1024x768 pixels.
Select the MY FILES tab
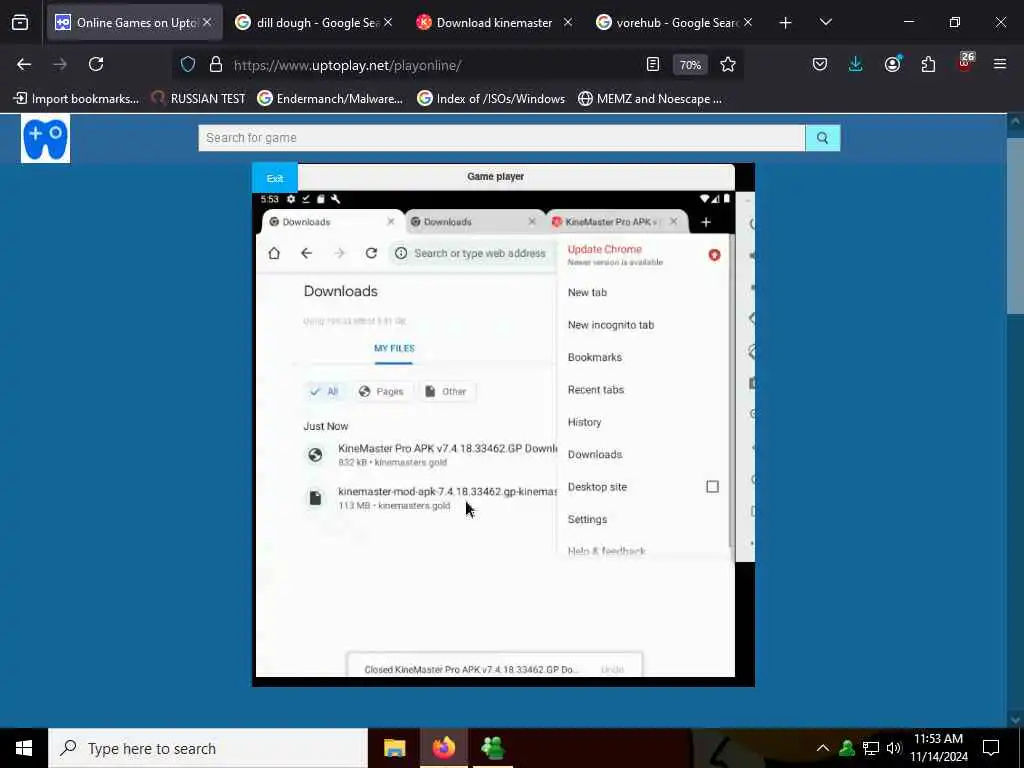(394, 349)
